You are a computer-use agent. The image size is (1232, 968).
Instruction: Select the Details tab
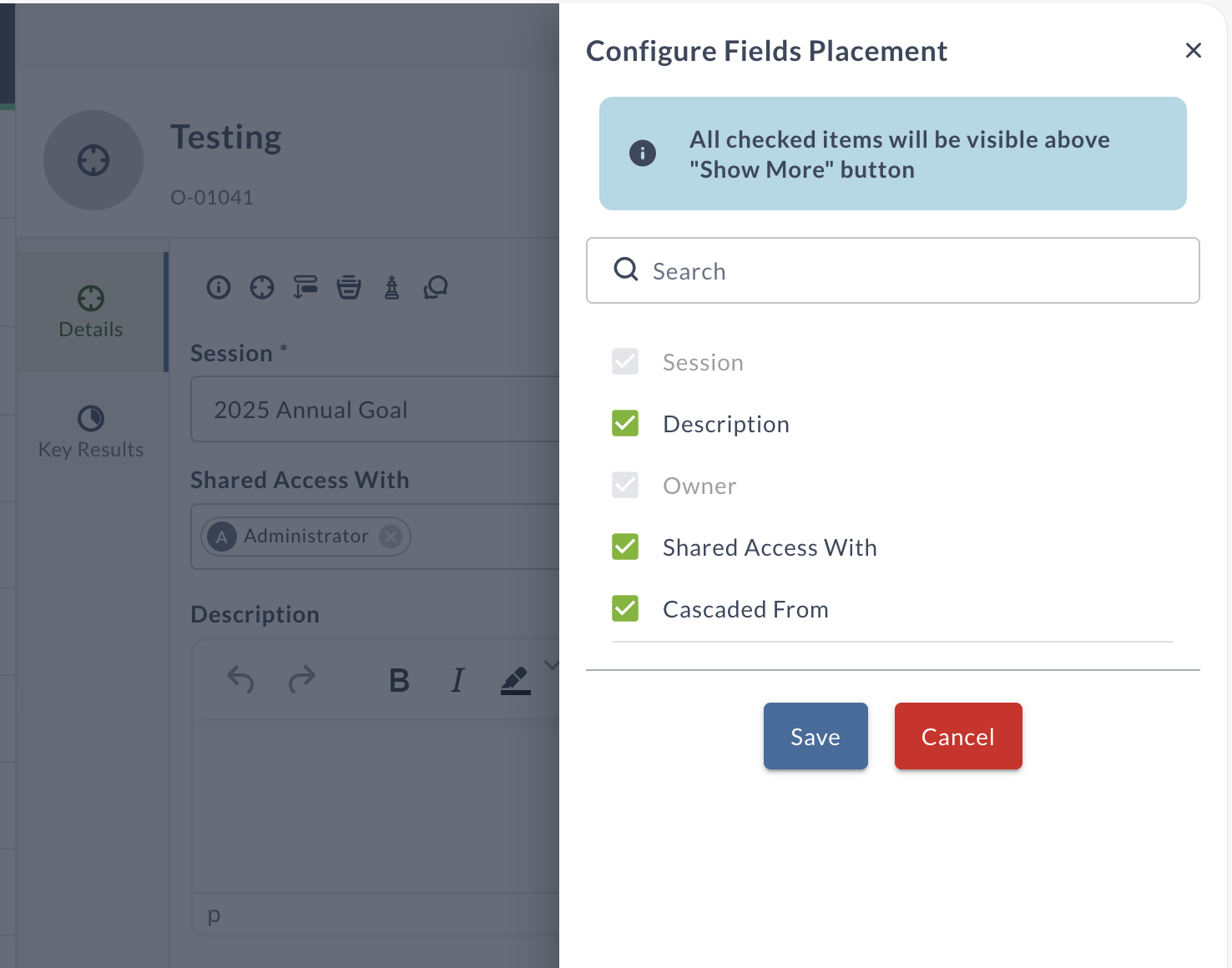90,311
